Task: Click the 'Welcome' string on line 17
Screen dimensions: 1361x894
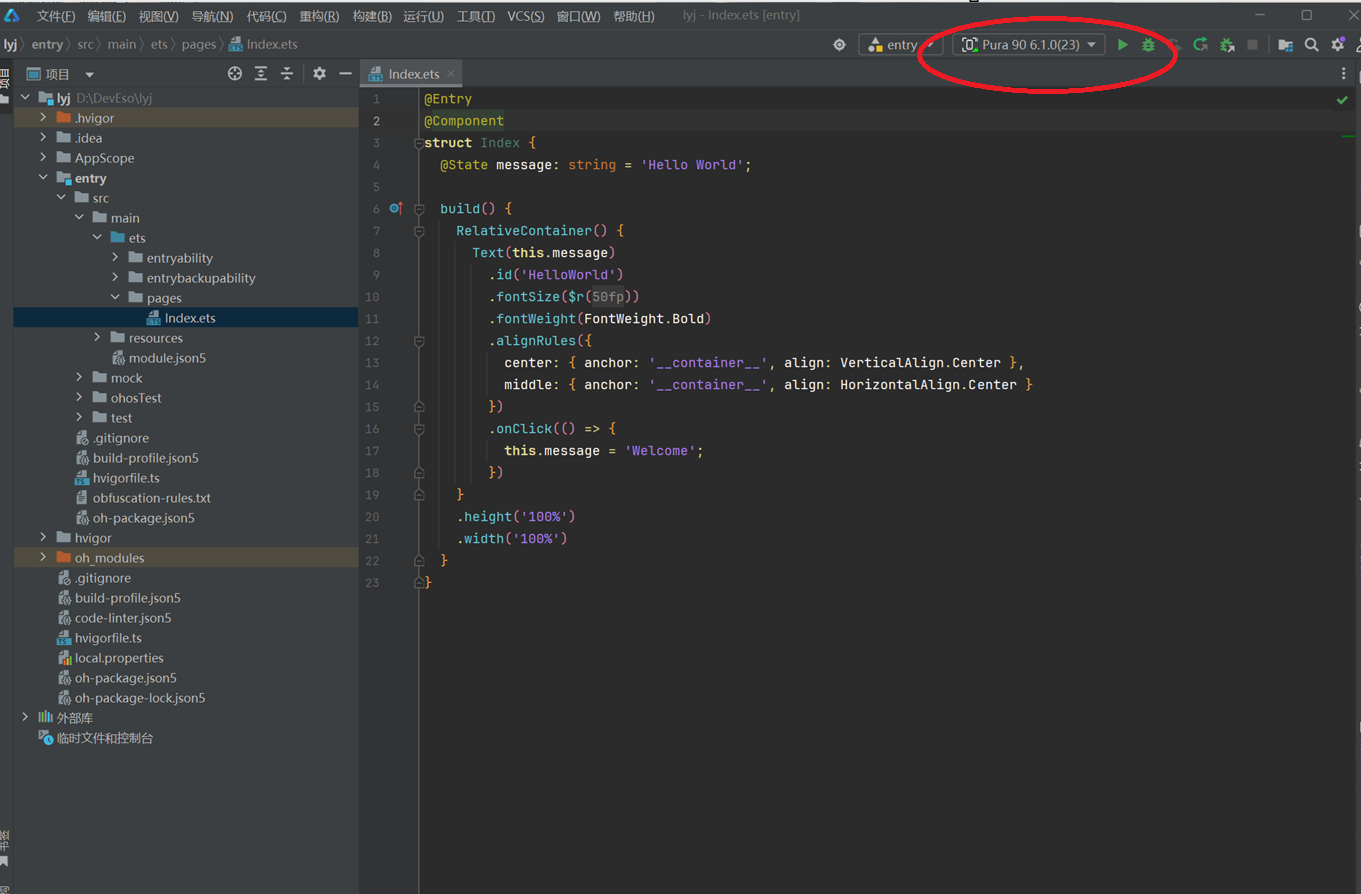Action: pos(660,451)
